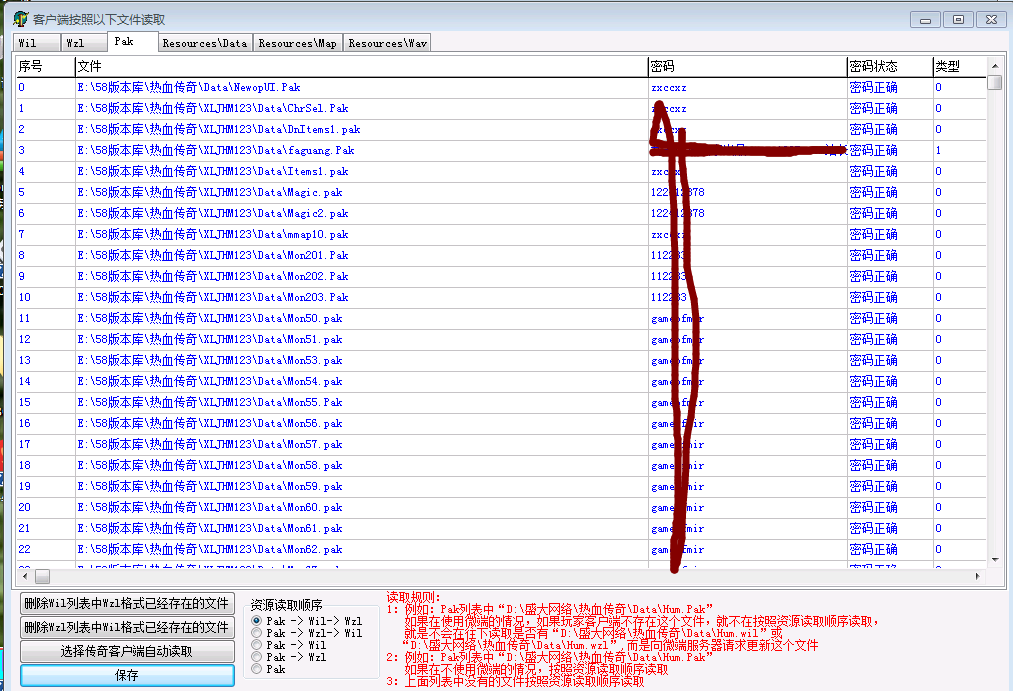Viewport: 1013px width, 691px height.
Task: Select the mmap10.pak file row
Action: pos(501,234)
